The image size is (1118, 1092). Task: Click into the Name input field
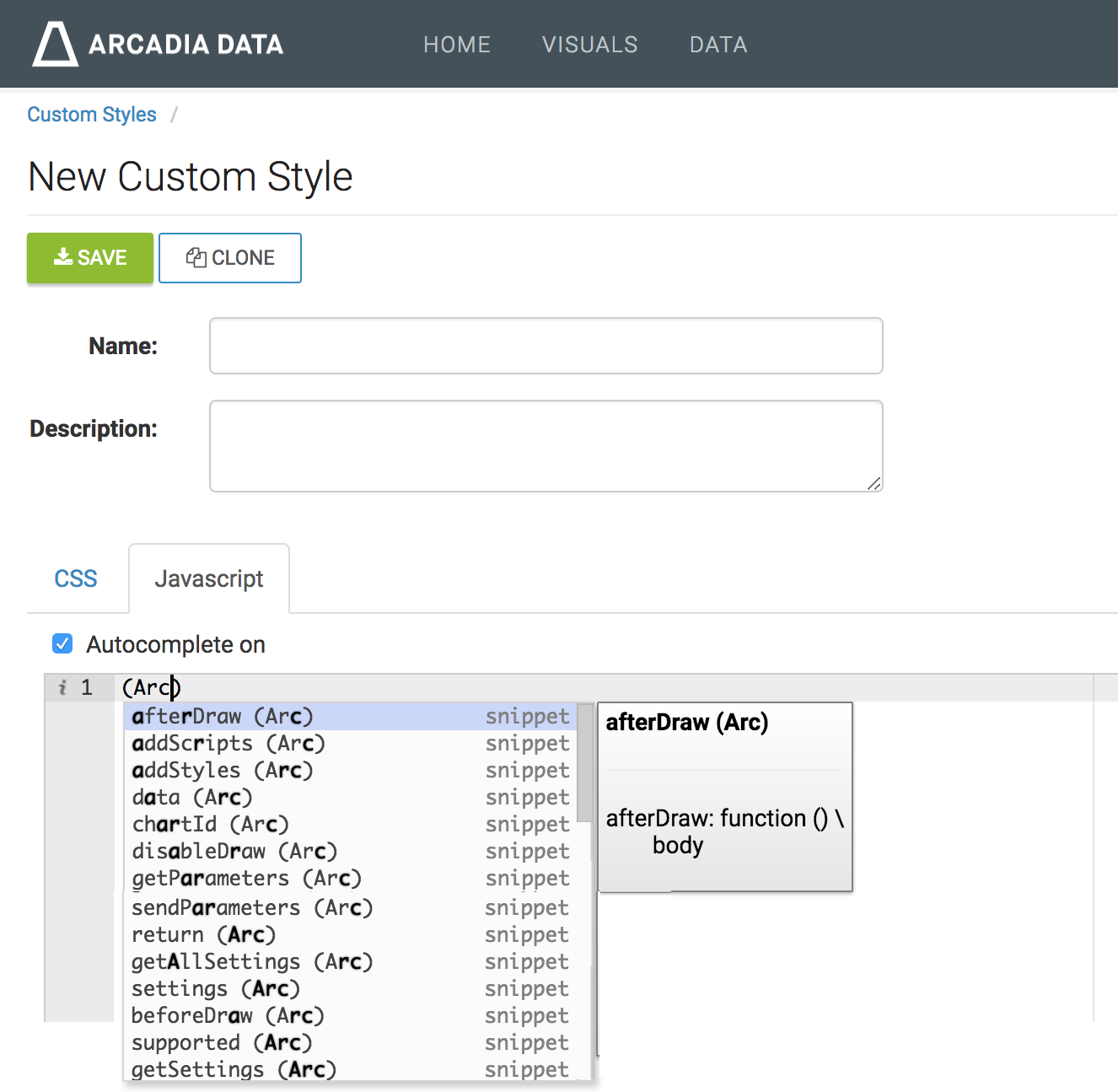click(546, 346)
